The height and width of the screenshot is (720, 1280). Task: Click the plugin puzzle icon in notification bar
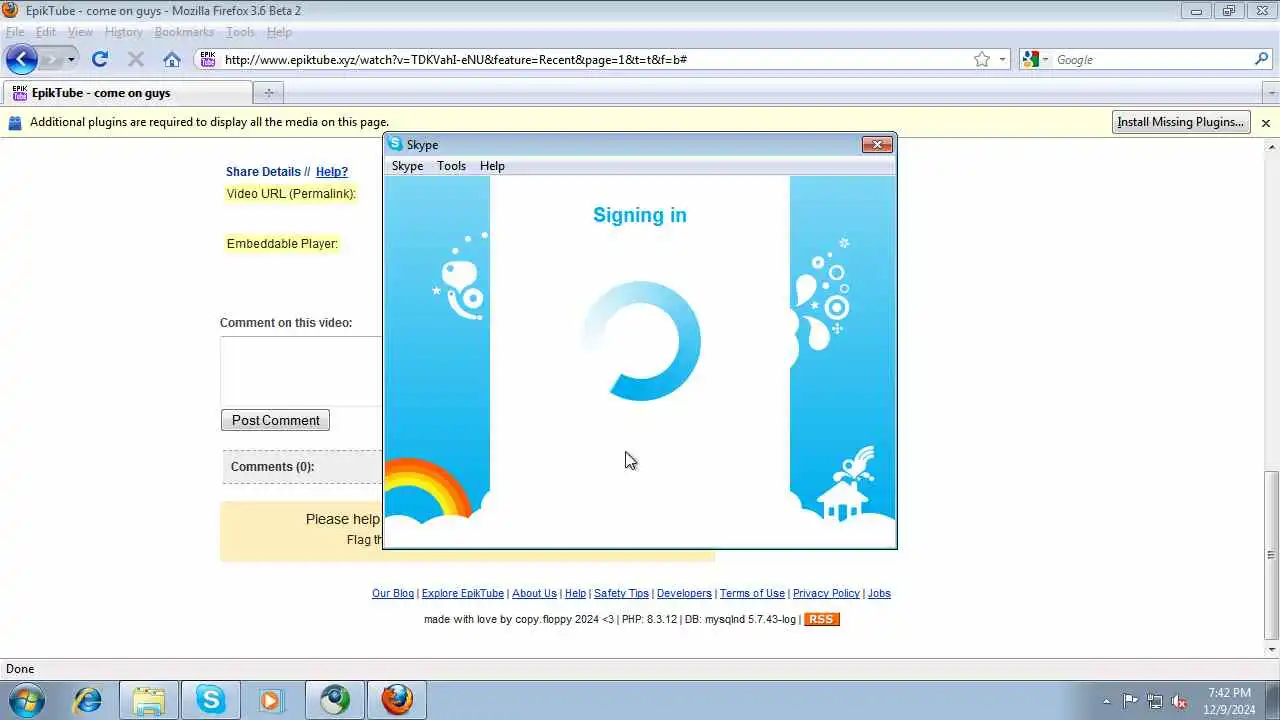click(x=15, y=123)
